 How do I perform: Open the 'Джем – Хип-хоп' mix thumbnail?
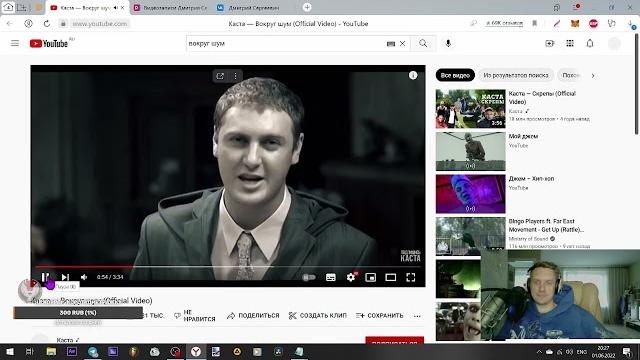click(470, 194)
